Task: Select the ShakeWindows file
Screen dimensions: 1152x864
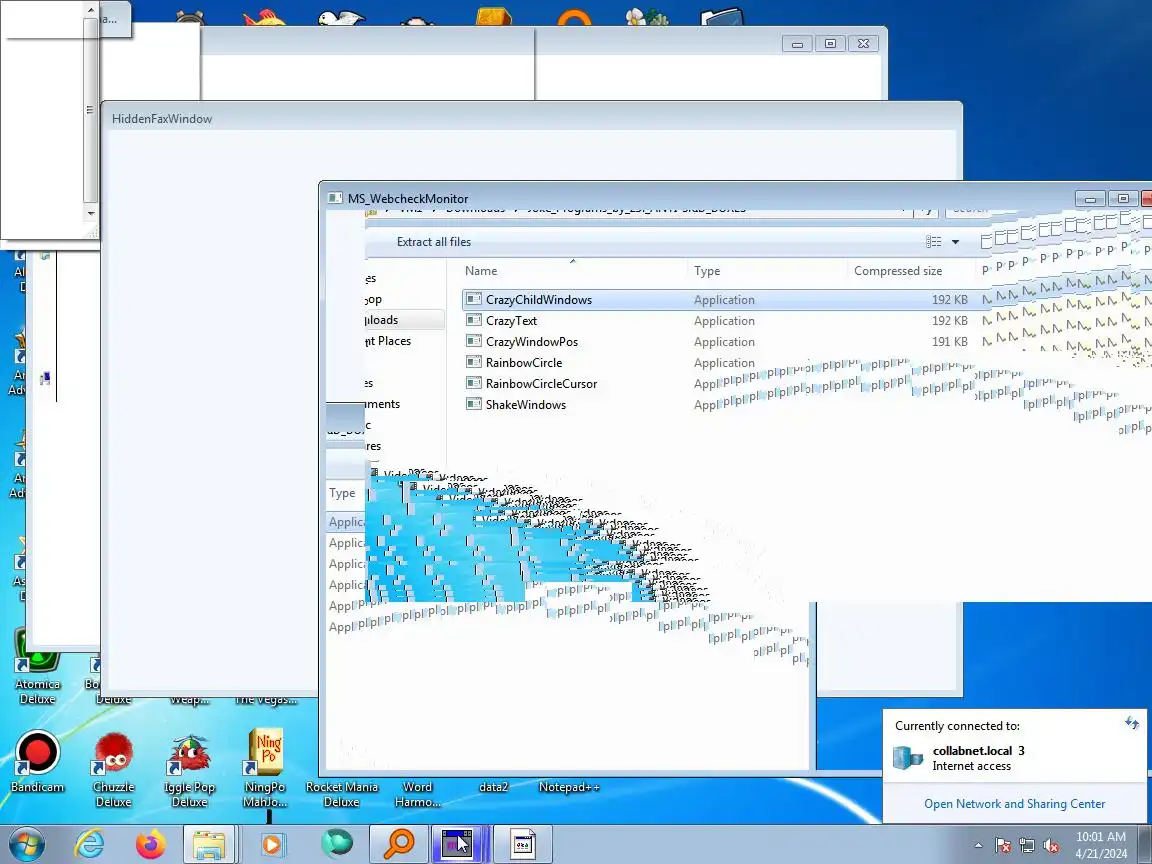Action: (525, 405)
